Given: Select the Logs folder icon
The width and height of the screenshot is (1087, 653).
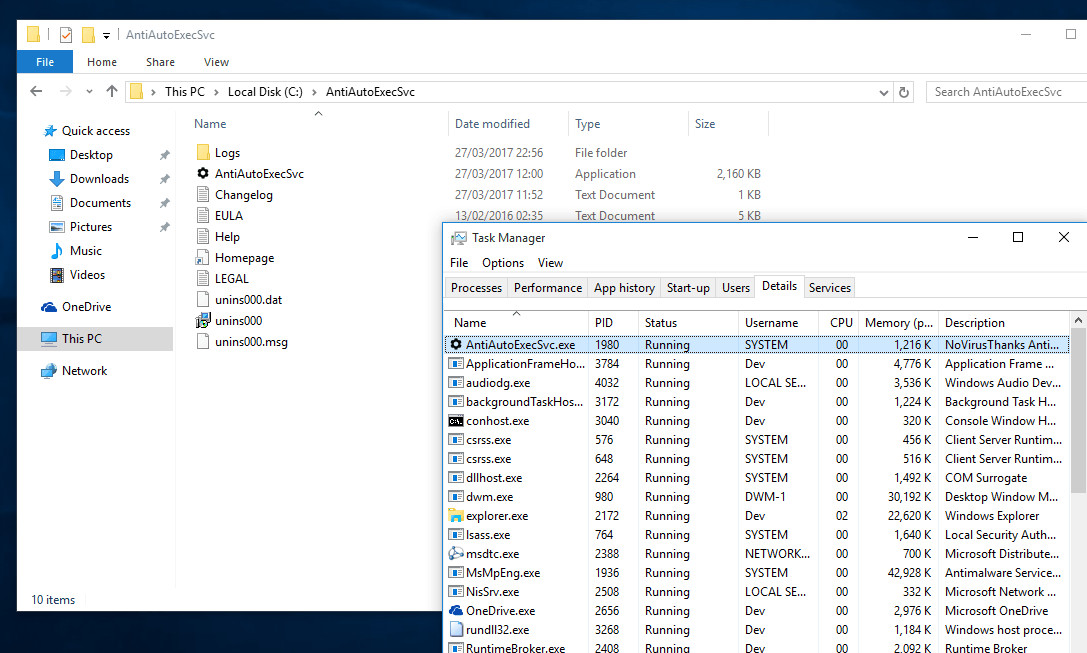Looking at the screenshot, I should coord(203,153).
